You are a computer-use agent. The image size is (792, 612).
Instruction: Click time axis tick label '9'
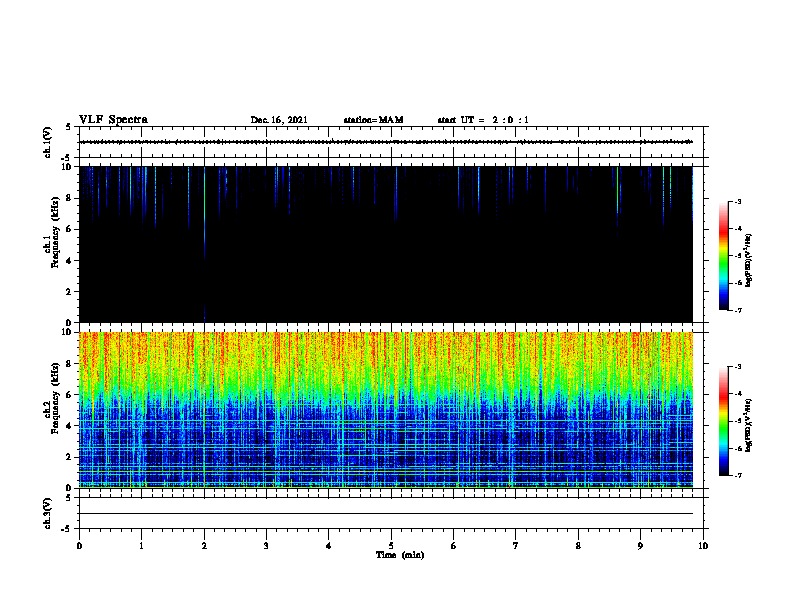click(x=640, y=546)
